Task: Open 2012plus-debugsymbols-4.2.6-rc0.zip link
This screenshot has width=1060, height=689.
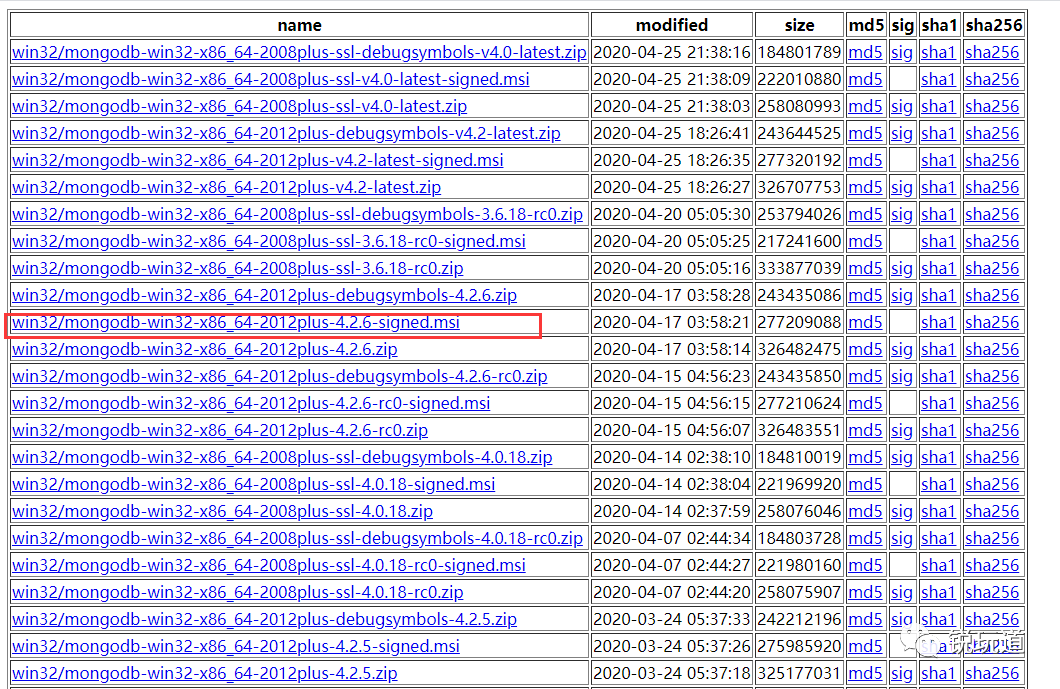Action: tap(280, 377)
